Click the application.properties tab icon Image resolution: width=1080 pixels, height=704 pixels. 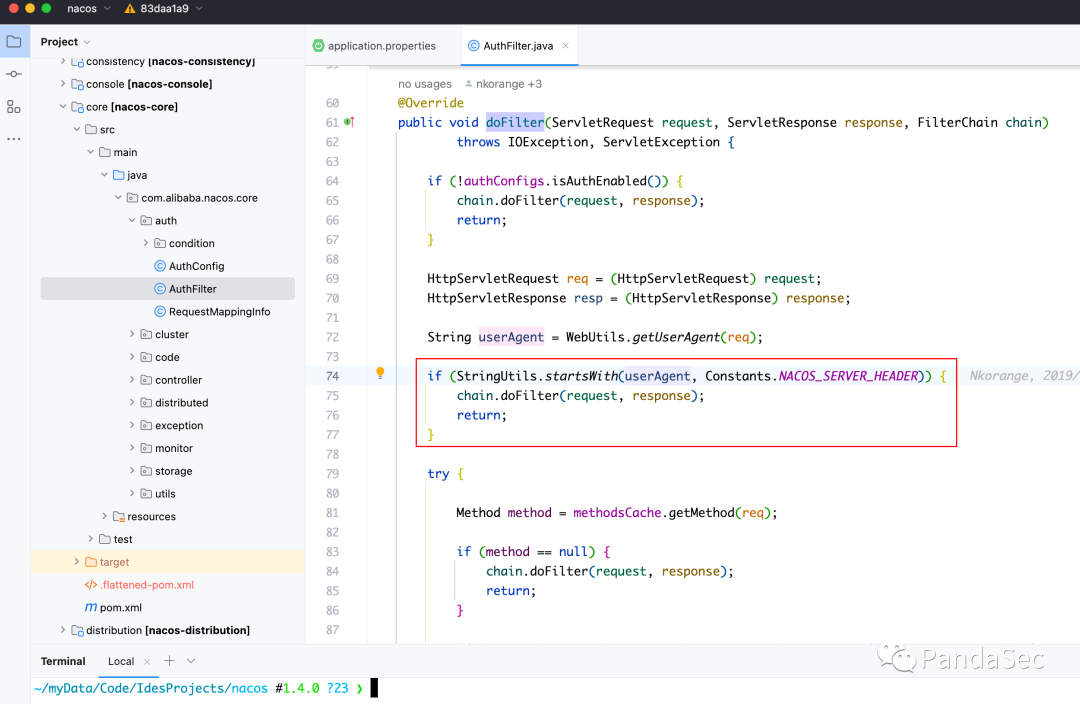click(318, 45)
